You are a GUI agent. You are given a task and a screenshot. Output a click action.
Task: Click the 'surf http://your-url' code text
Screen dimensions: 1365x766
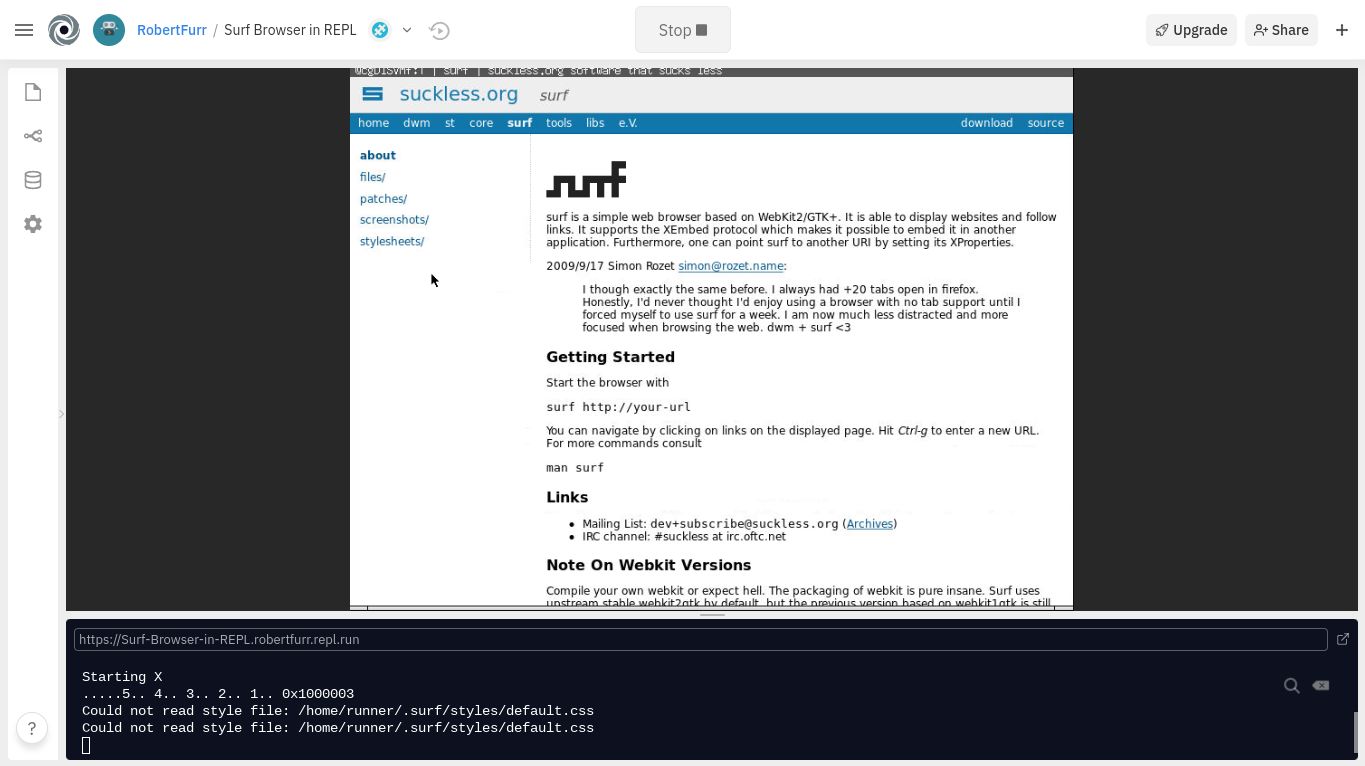[x=618, y=407]
